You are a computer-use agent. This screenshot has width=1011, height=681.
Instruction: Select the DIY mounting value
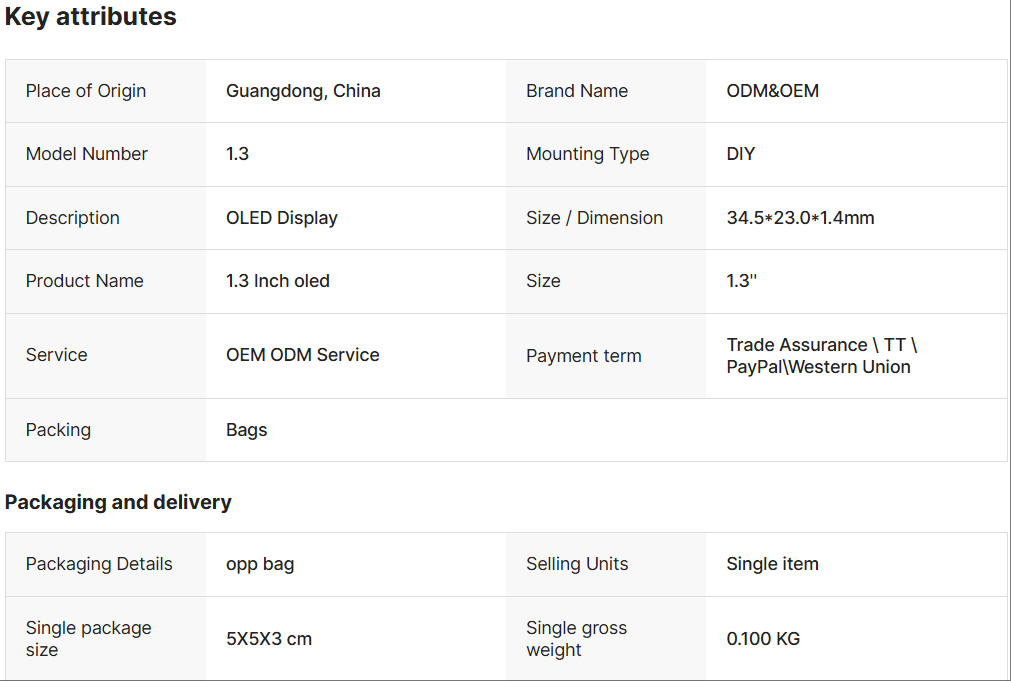click(x=741, y=154)
